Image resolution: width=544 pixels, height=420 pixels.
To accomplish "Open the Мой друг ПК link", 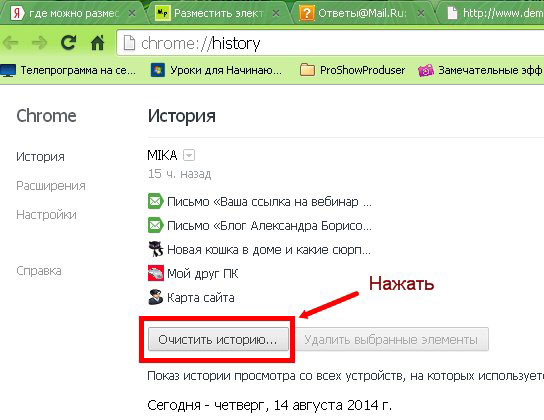I will tap(203, 274).
